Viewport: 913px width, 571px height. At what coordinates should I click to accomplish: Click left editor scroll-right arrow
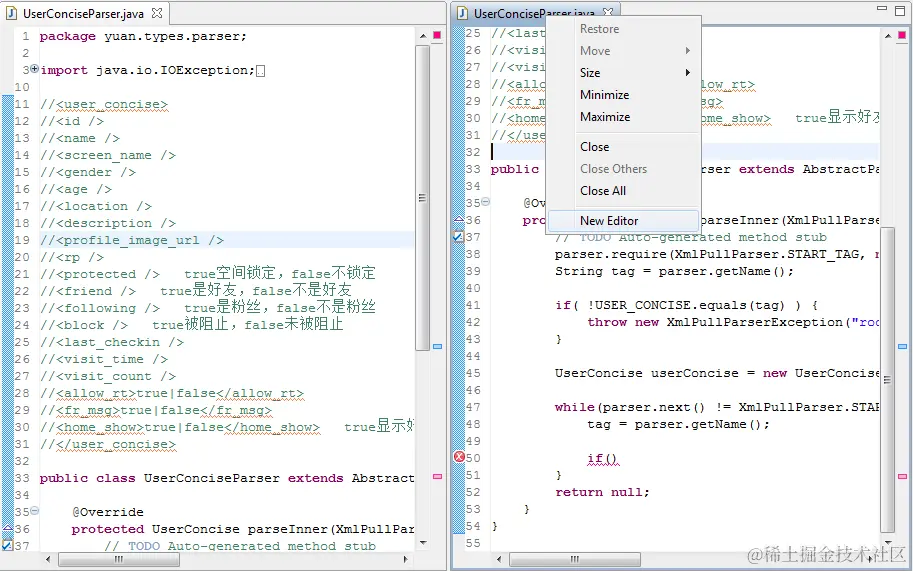(405, 559)
